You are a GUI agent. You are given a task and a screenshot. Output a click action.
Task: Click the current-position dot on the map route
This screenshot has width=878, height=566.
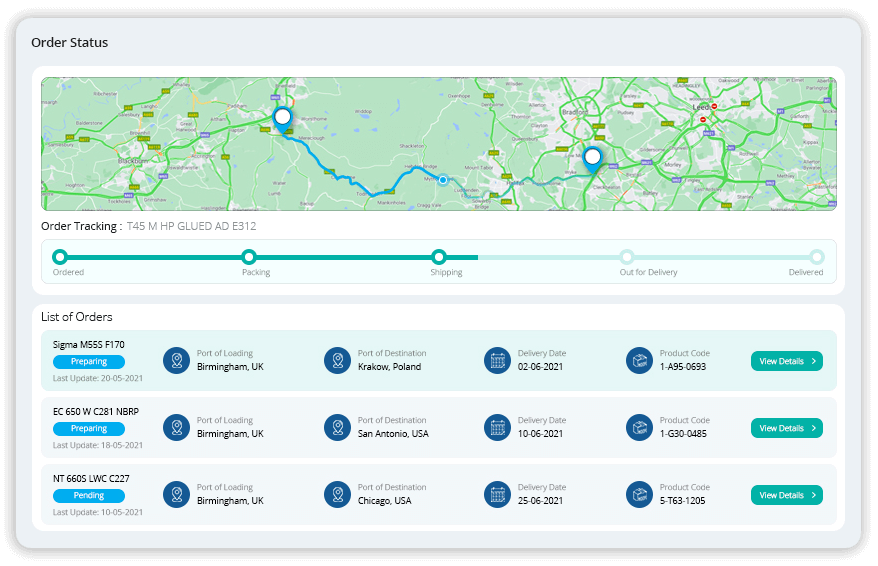pos(443,180)
